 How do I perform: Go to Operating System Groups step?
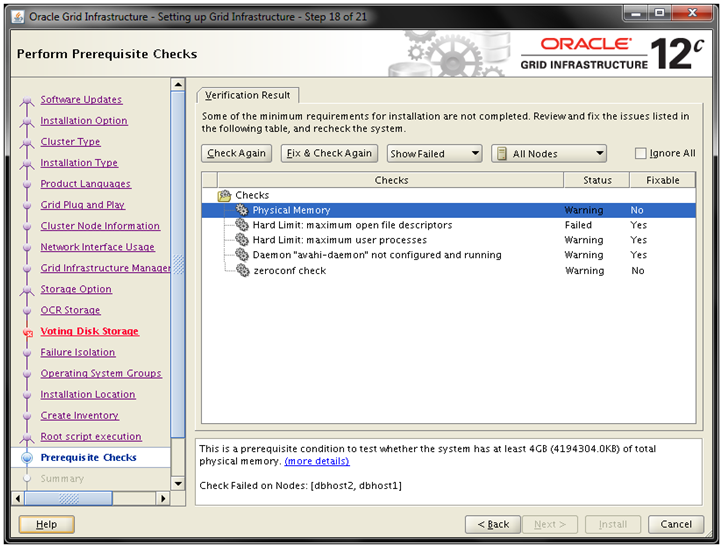[x=101, y=373]
